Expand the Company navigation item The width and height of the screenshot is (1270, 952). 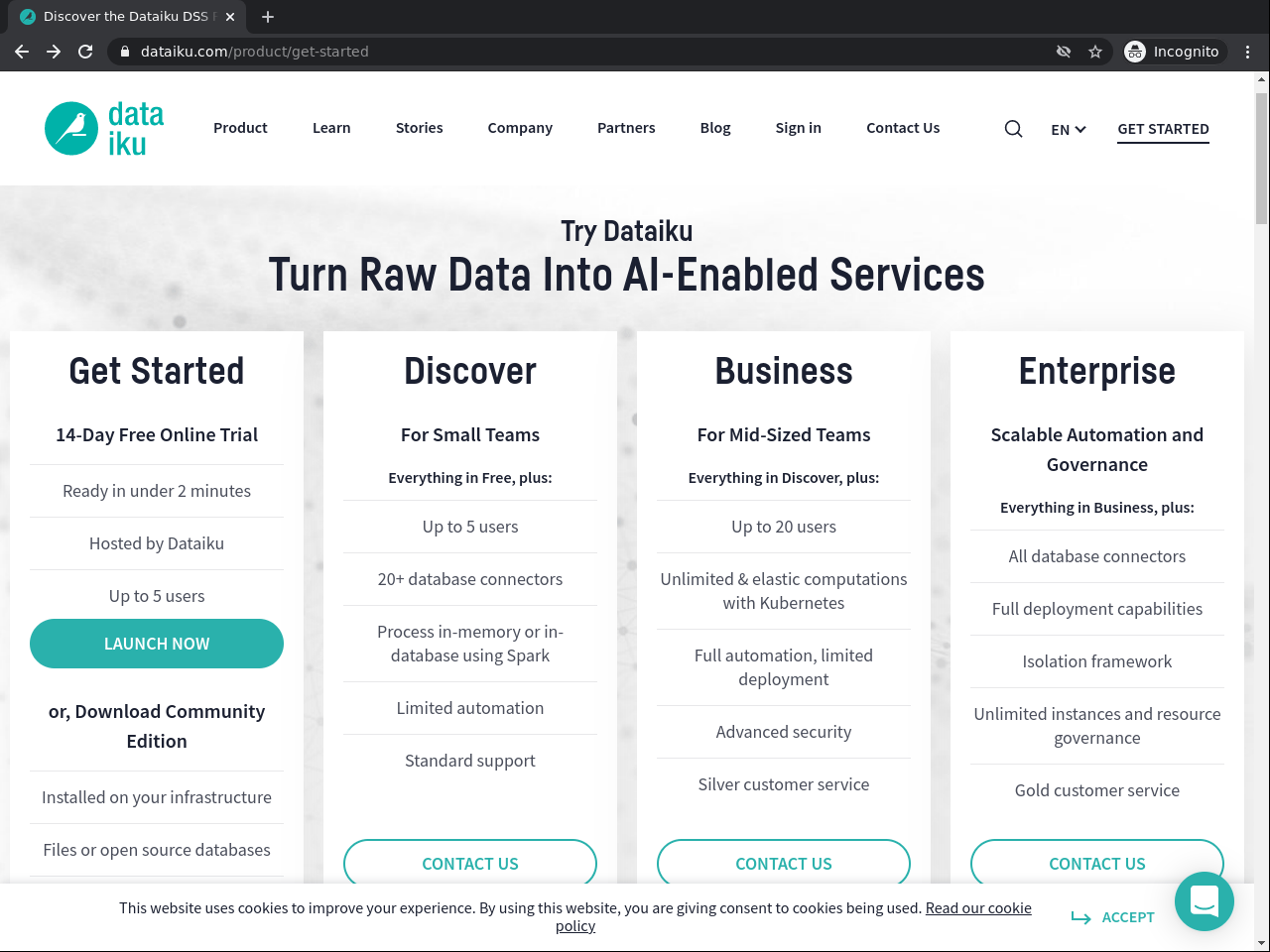pyautogui.click(x=520, y=128)
